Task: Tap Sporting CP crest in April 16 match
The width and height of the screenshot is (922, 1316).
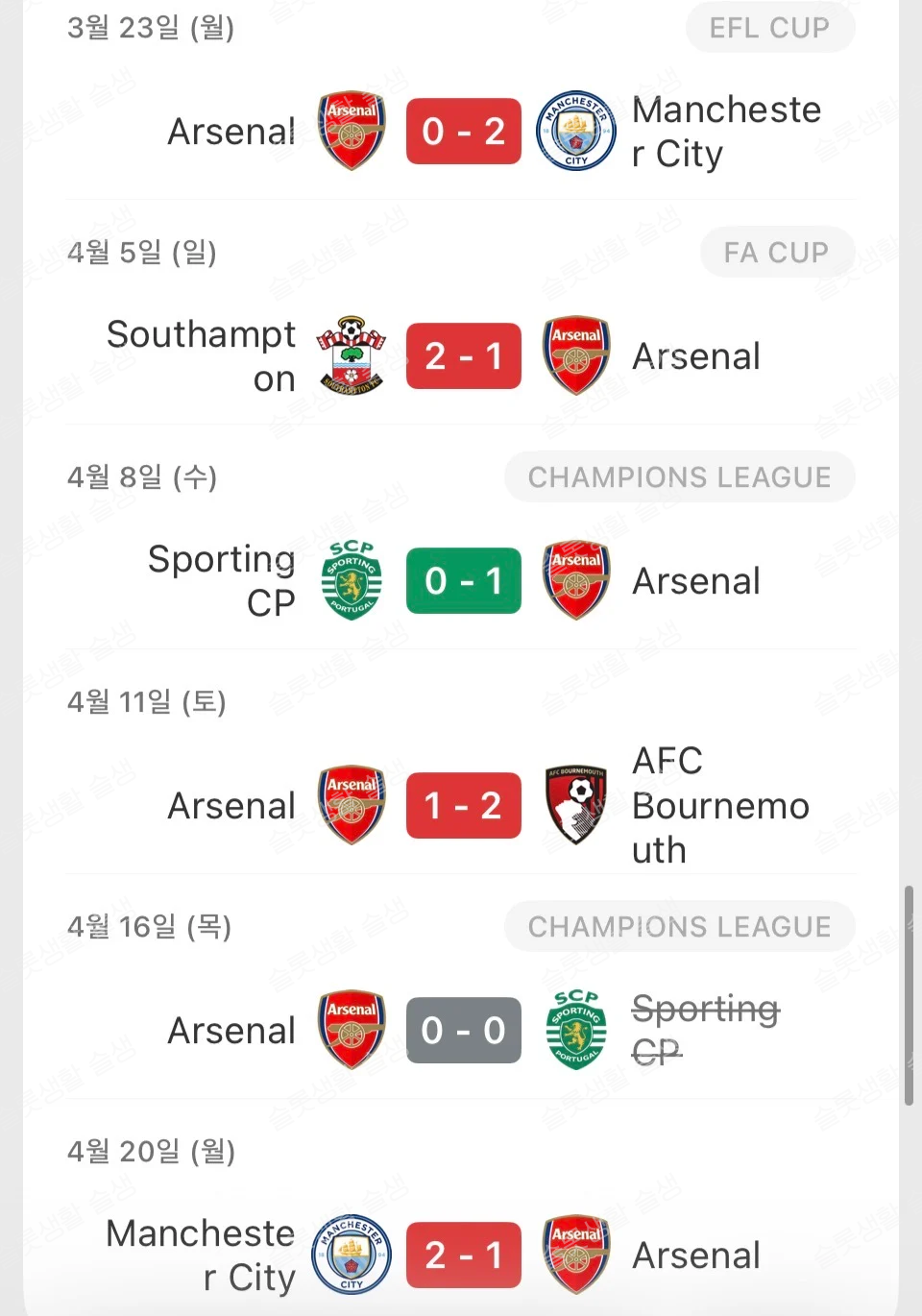Action: [575, 1030]
